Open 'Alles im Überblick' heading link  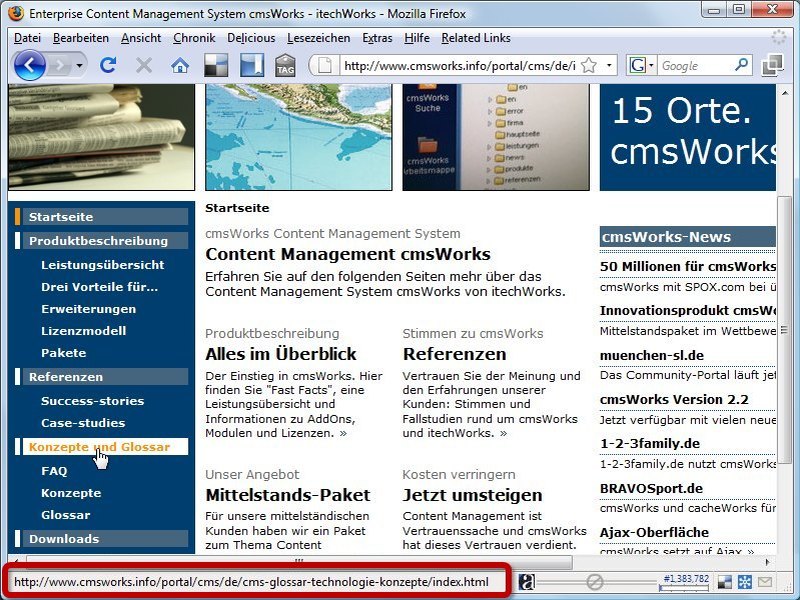[281, 354]
